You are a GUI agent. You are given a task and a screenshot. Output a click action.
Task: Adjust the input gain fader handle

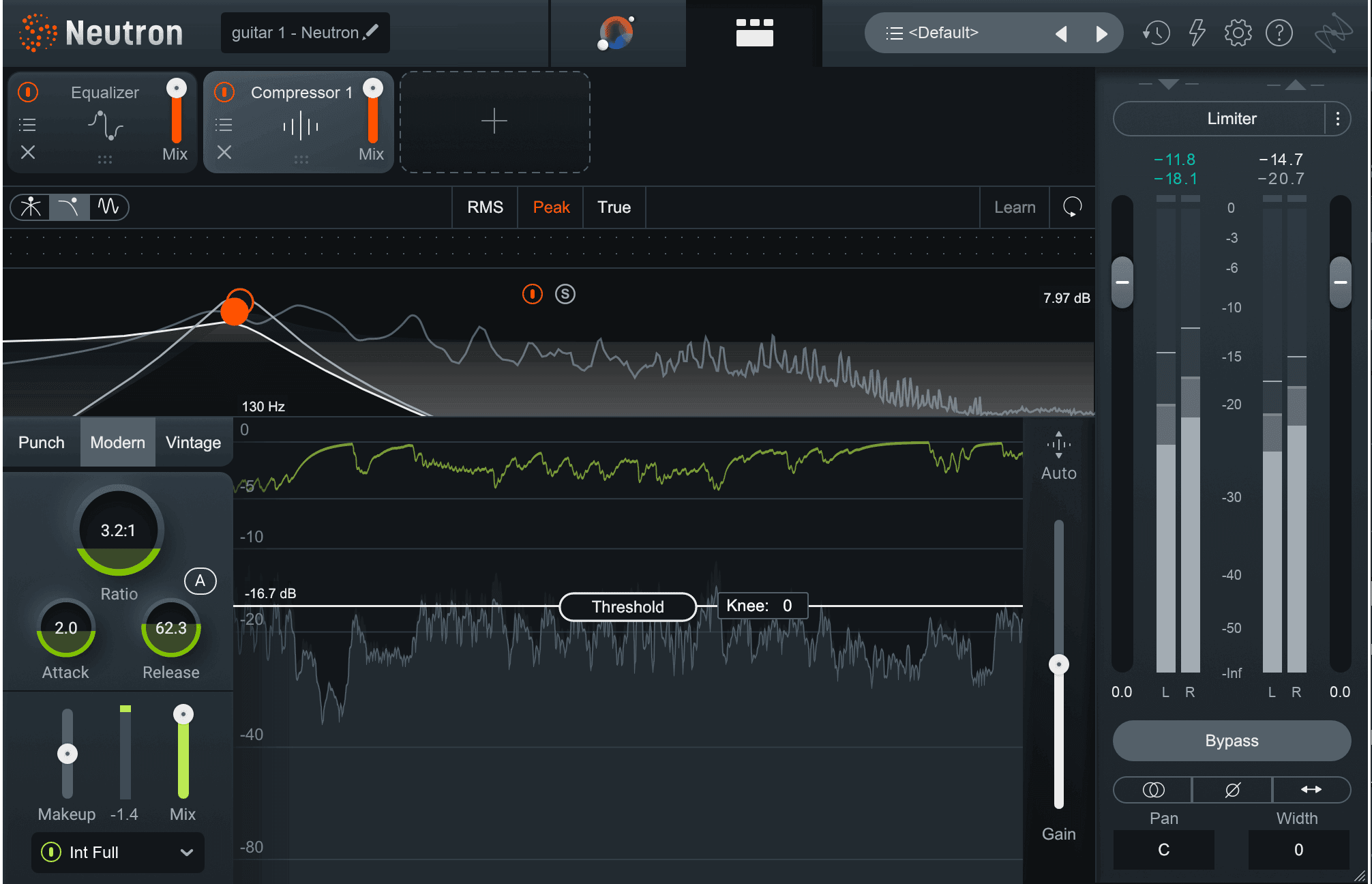[1122, 282]
